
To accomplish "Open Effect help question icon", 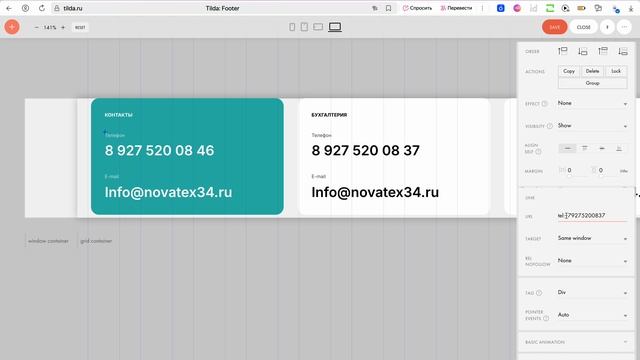I will tap(544, 104).
